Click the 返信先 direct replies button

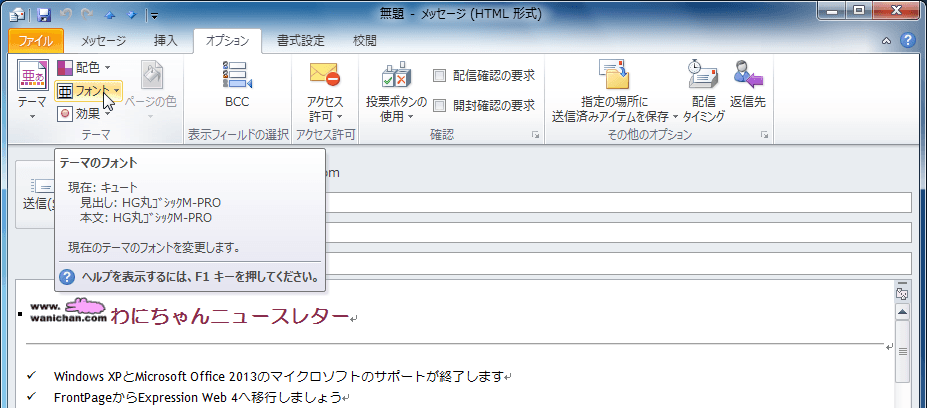[748, 84]
